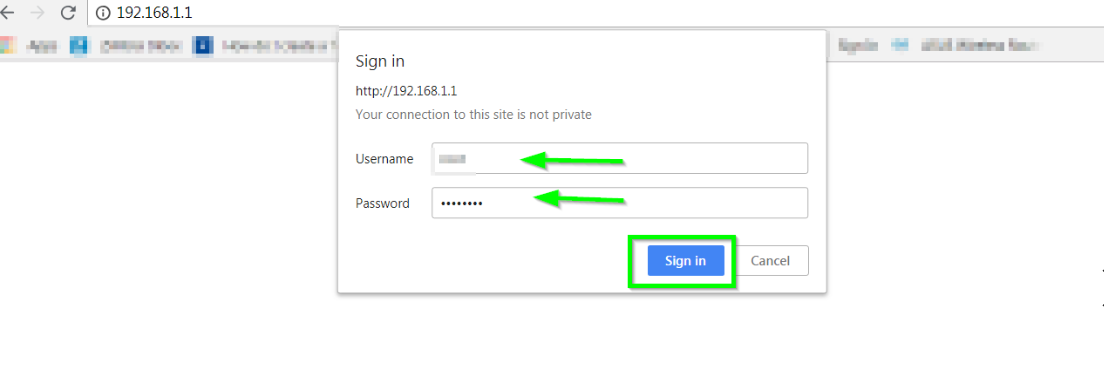Click the Password label text
1104x369 pixels.
click(382, 204)
